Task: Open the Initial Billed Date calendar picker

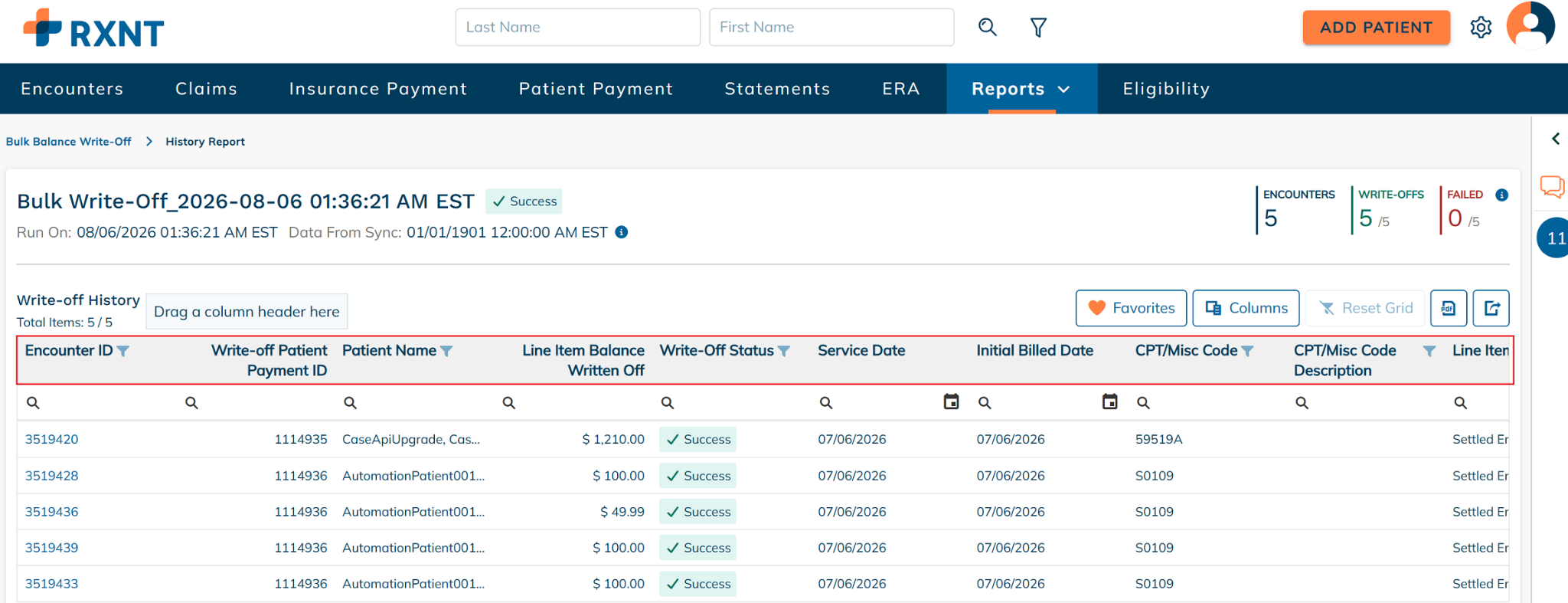Action: point(1109,401)
